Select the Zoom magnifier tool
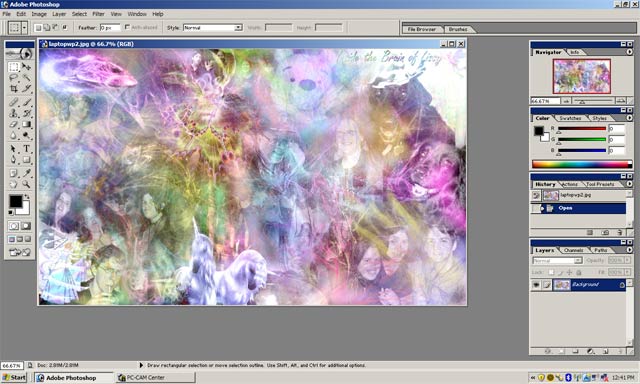This screenshot has width=640, height=384. (x=26, y=184)
